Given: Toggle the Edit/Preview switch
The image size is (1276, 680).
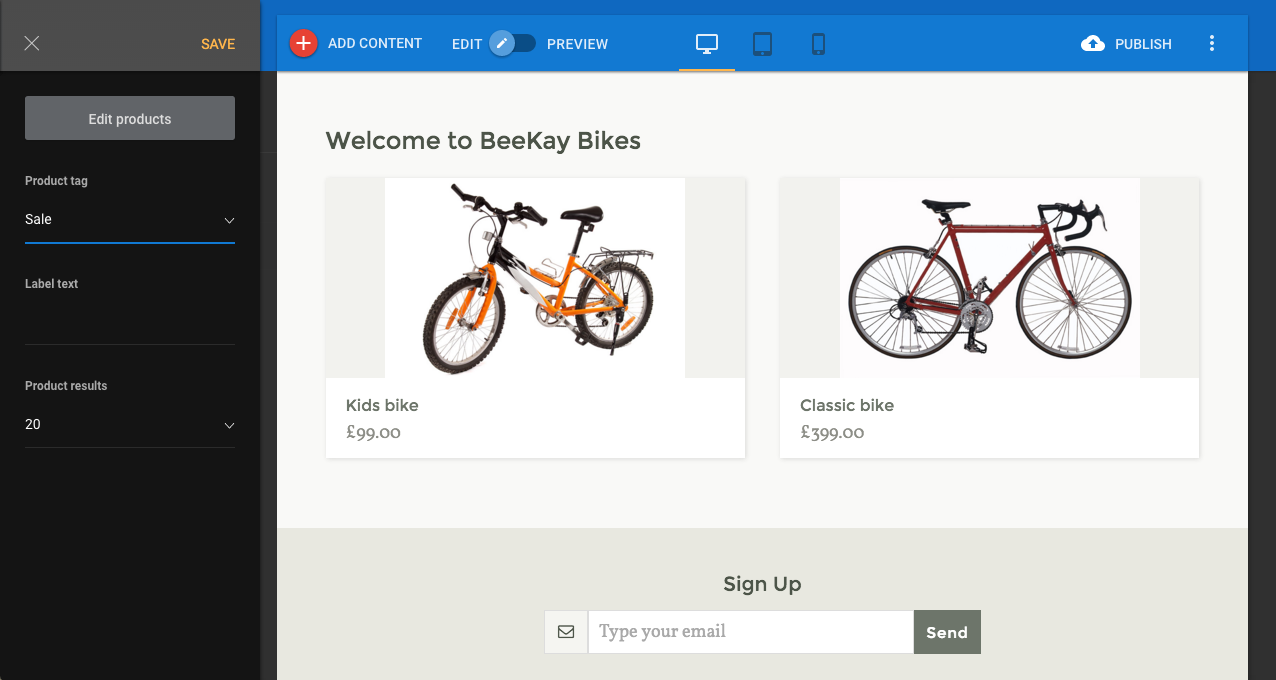Looking at the screenshot, I should click(x=513, y=43).
